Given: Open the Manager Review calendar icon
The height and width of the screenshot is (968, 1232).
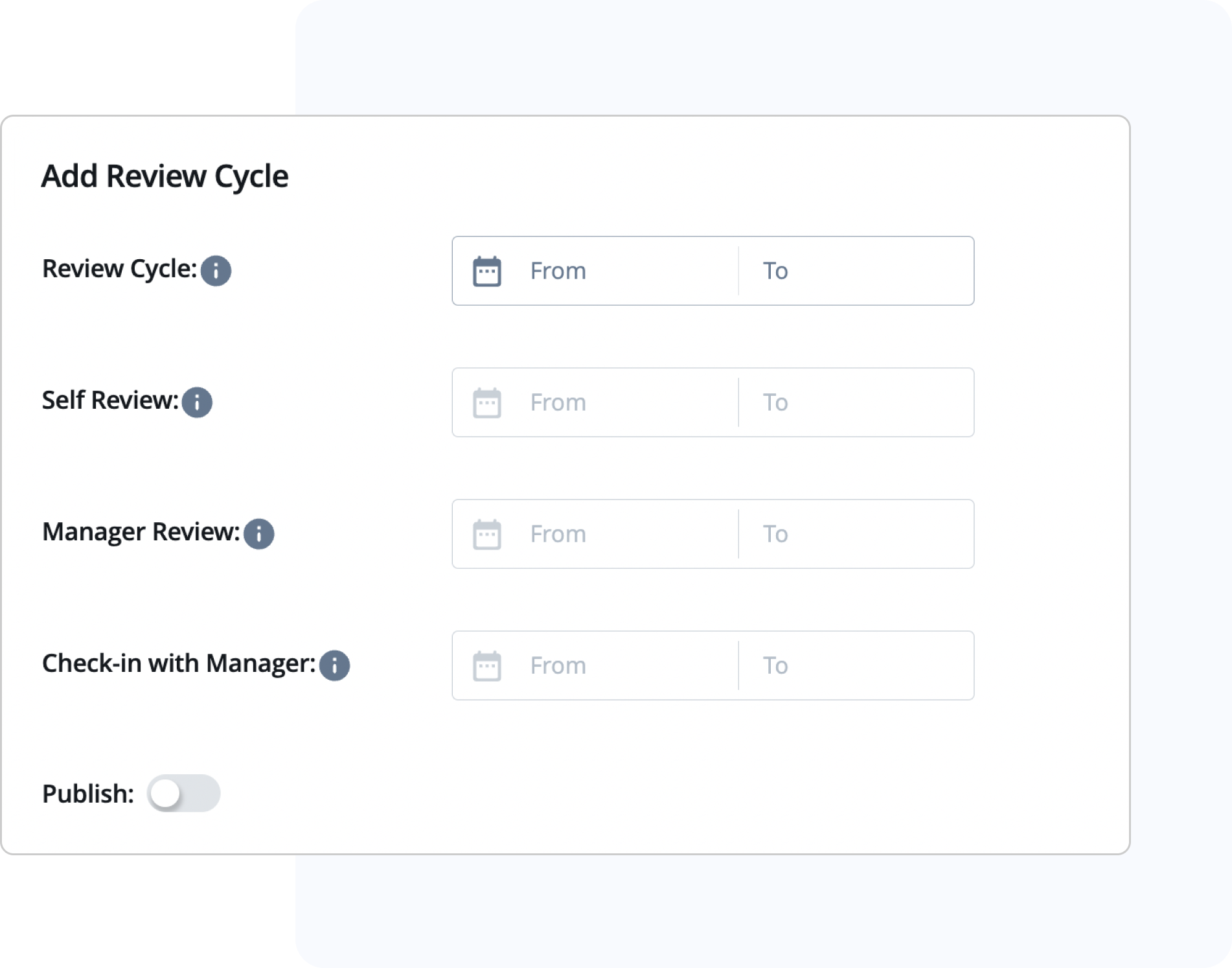Looking at the screenshot, I should coord(488,534).
